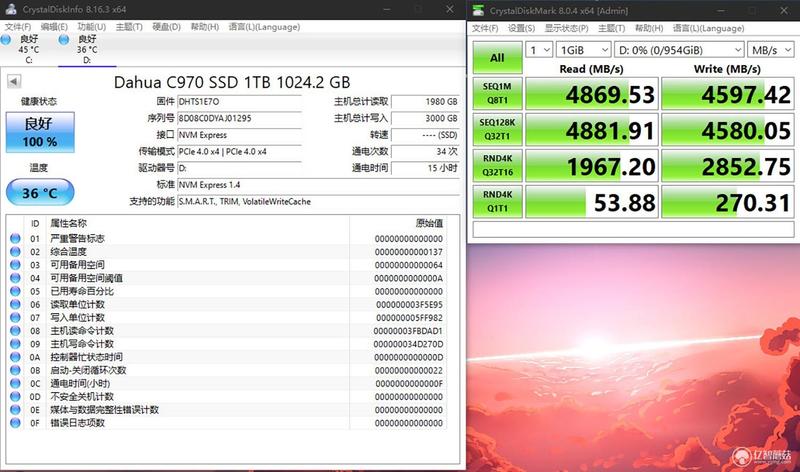800x472 pixels.
Task: Click status orb for attribute 07 写入单位计数
Action: point(15,317)
